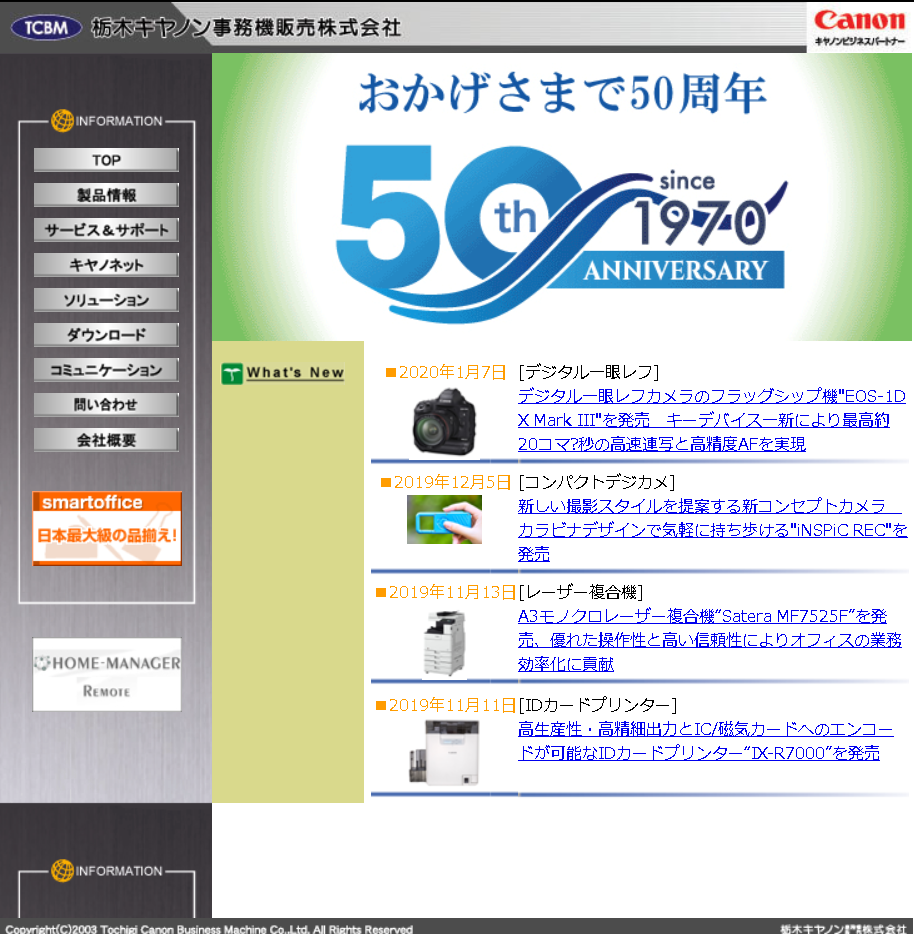Click the 2019年11月11日 date text
The height and width of the screenshot is (934, 914).
(452, 705)
